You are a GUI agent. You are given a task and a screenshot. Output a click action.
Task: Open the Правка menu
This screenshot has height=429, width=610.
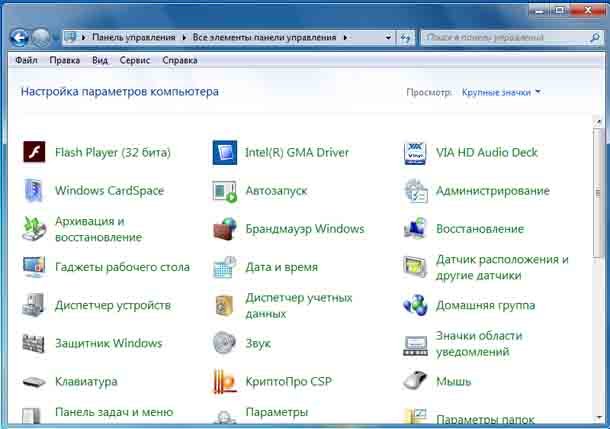click(65, 60)
